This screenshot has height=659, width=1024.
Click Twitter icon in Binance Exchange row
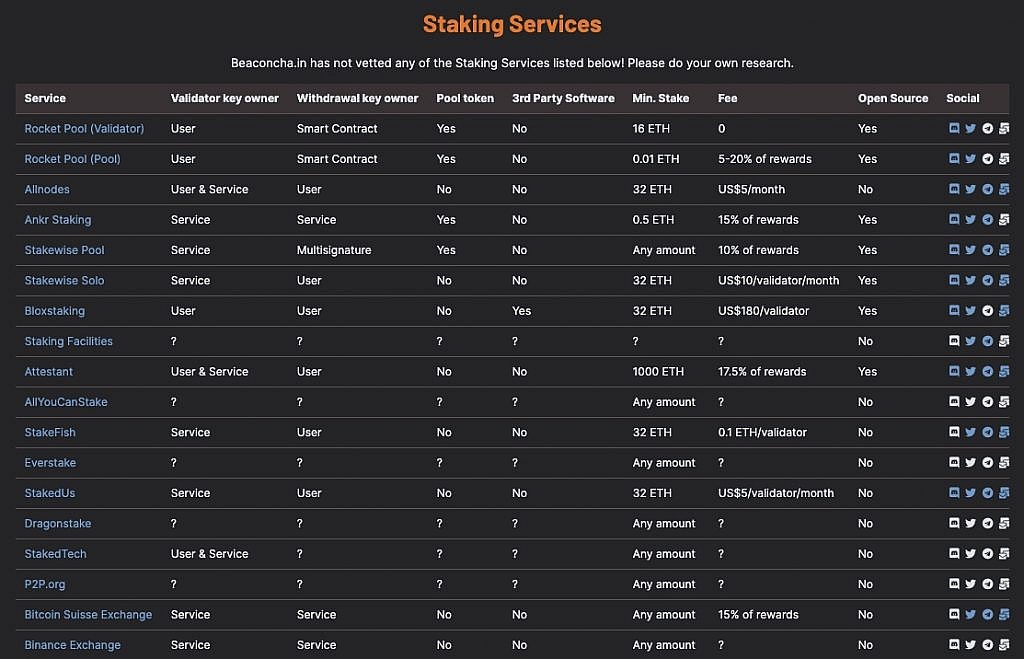tap(970, 645)
